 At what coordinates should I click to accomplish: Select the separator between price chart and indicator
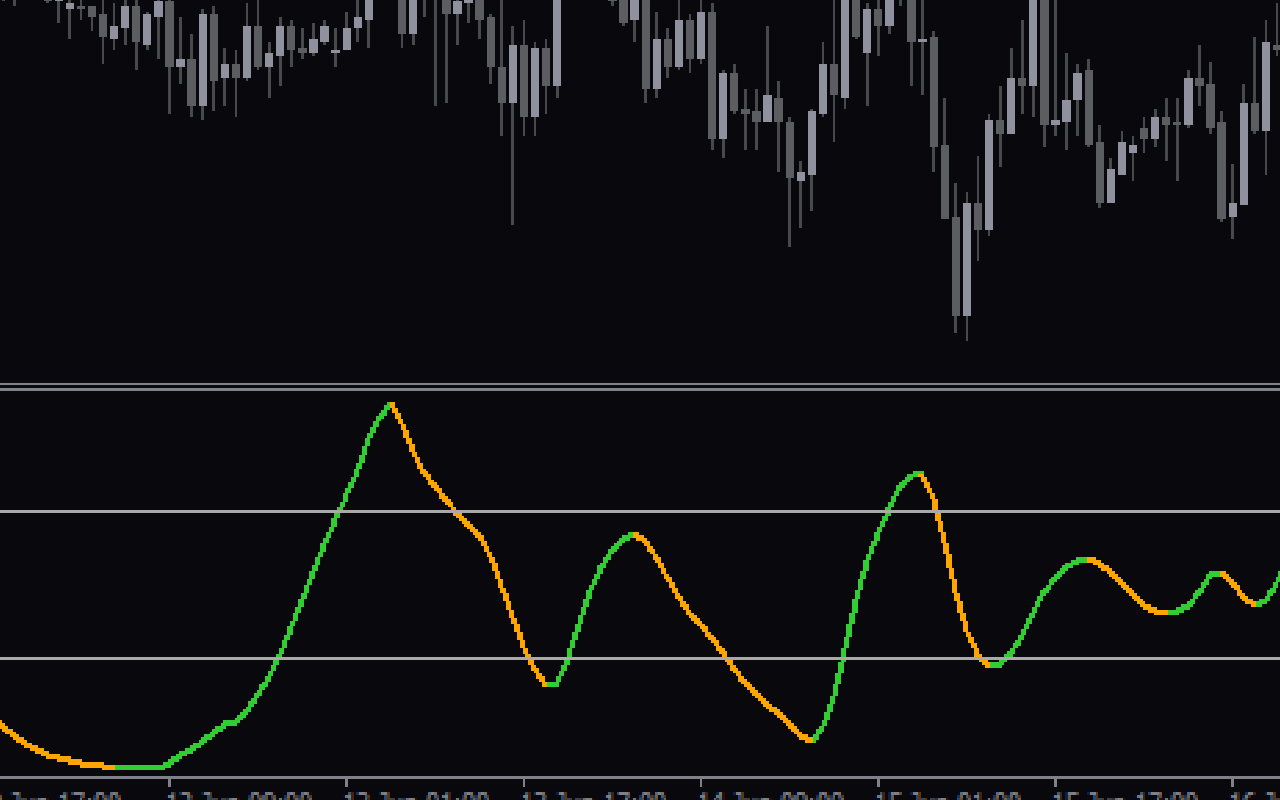click(640, 386)
